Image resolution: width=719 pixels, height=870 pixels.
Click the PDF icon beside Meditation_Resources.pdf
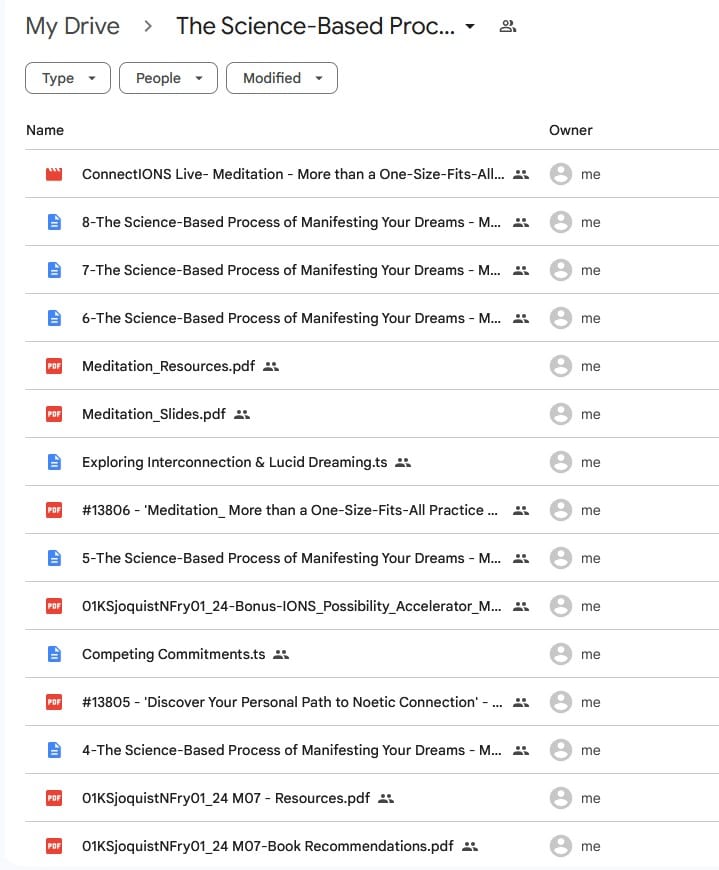[x=54, y=366]
